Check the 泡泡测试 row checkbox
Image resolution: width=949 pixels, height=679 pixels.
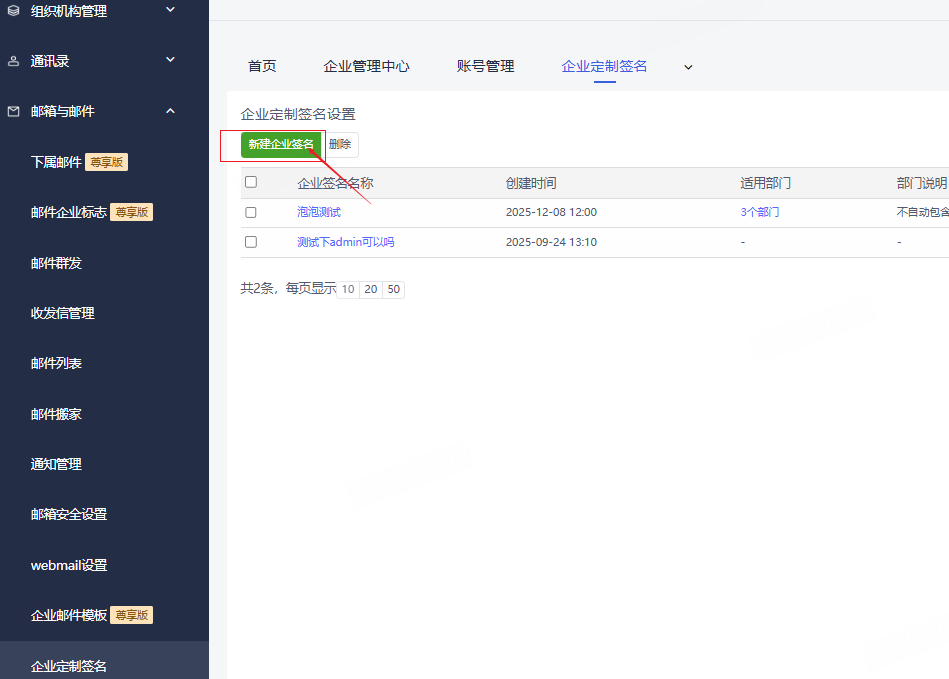(251, 212)
